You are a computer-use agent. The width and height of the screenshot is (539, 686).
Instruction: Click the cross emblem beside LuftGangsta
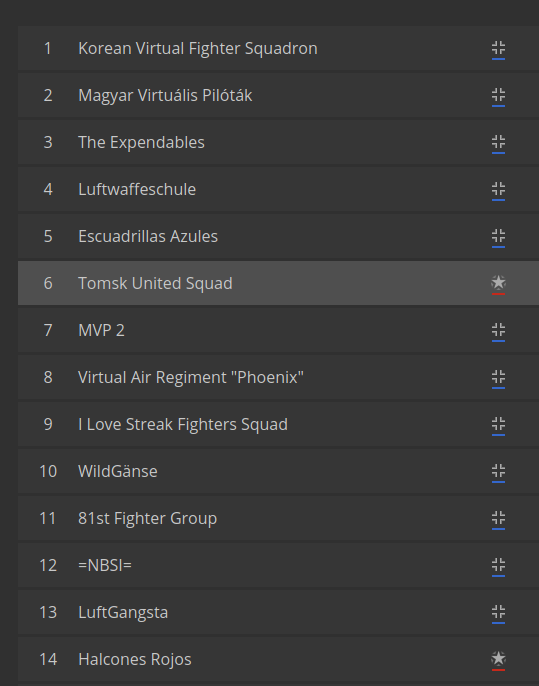[x=498, y=612]
